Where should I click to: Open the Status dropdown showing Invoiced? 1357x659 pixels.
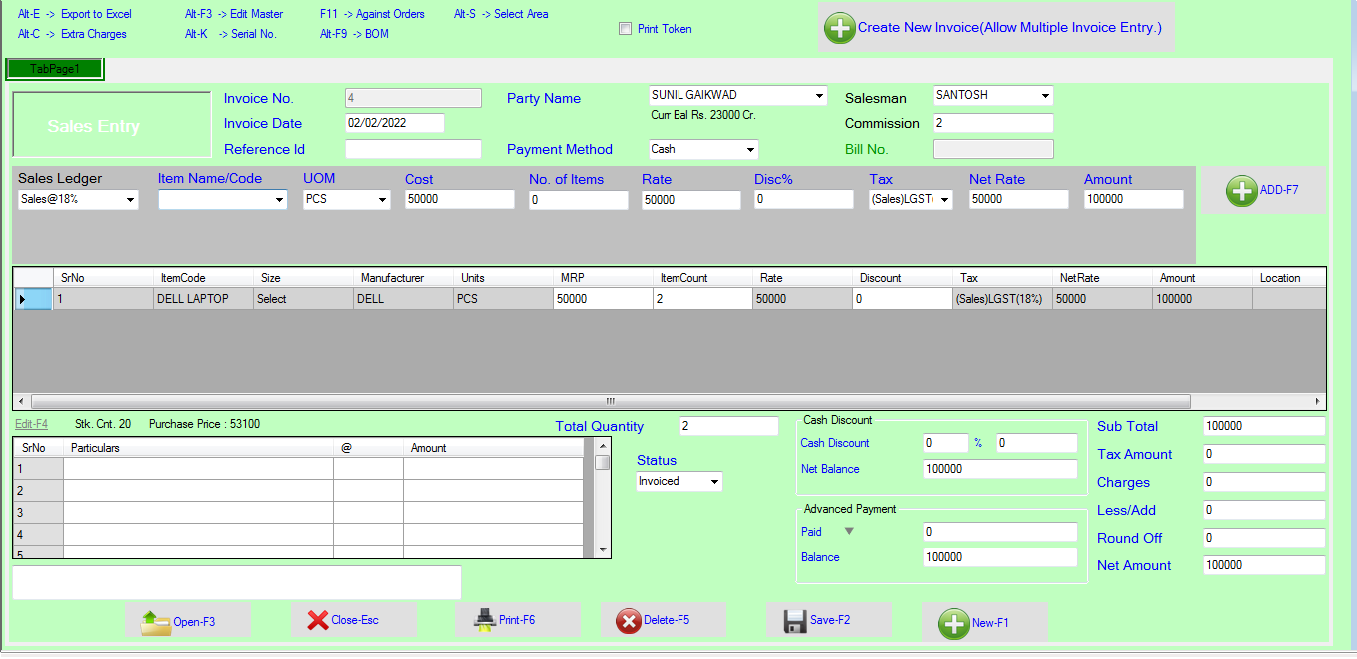[x=714, y=482]
